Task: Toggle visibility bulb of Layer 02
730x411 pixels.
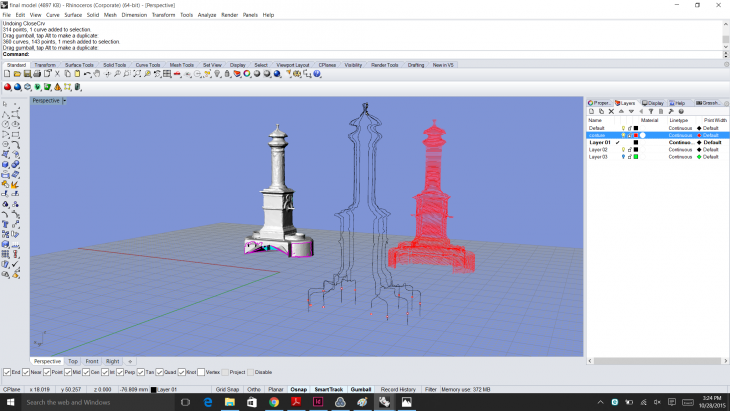Action: [623, 150]
